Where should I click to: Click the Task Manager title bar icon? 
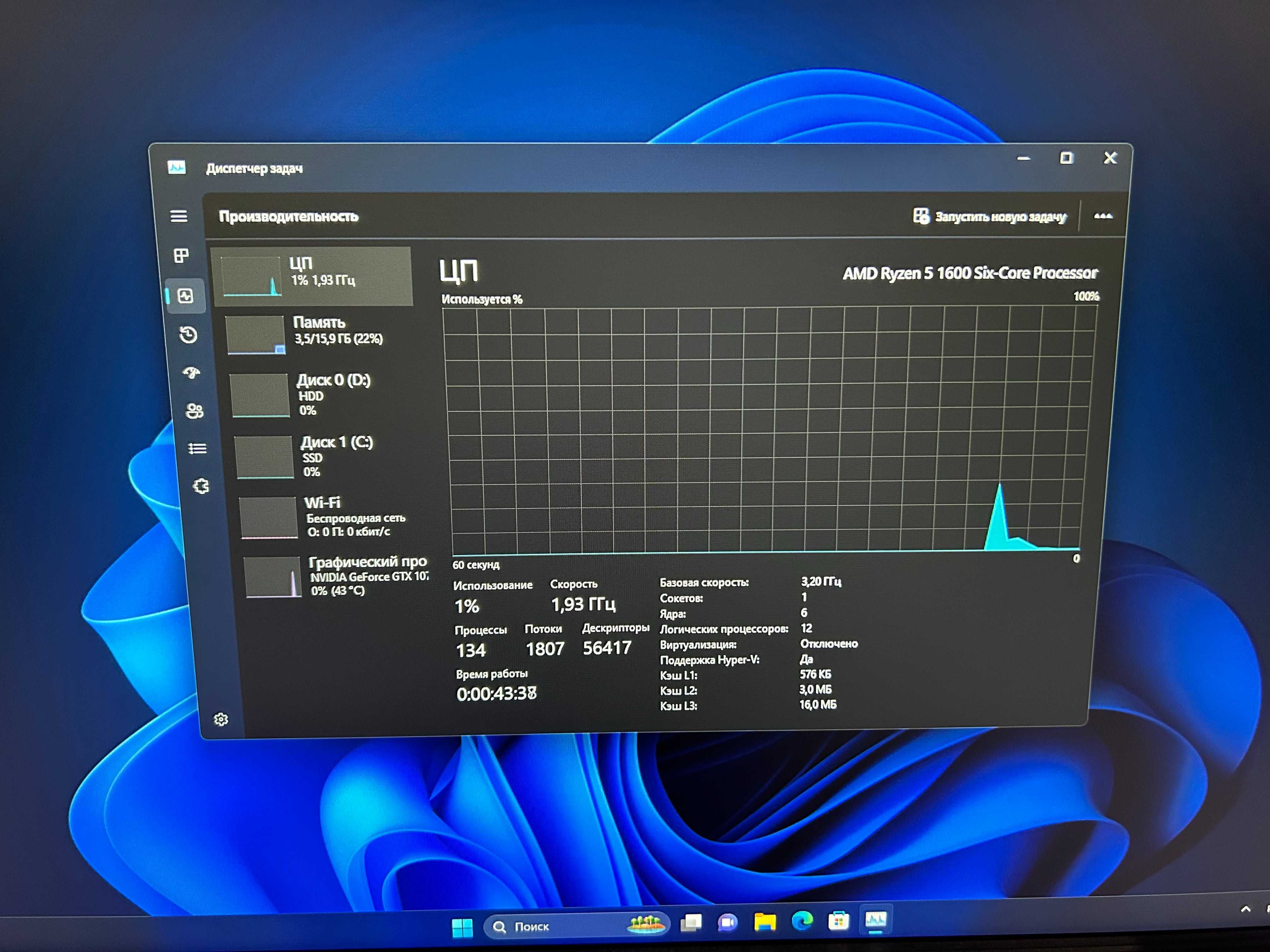point(177,167)
